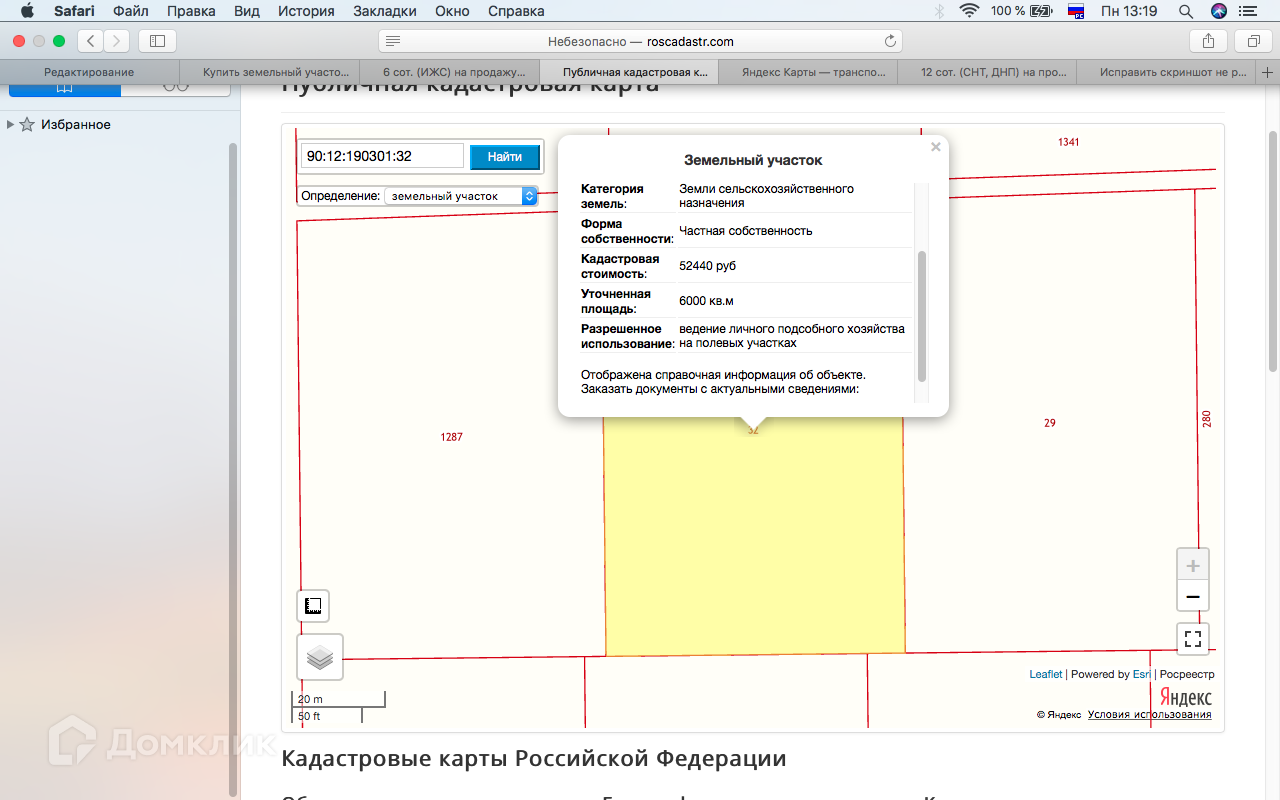Add a new Safari tab
The height and width of the screenshot is (800, 1280).
(1268, 72)
